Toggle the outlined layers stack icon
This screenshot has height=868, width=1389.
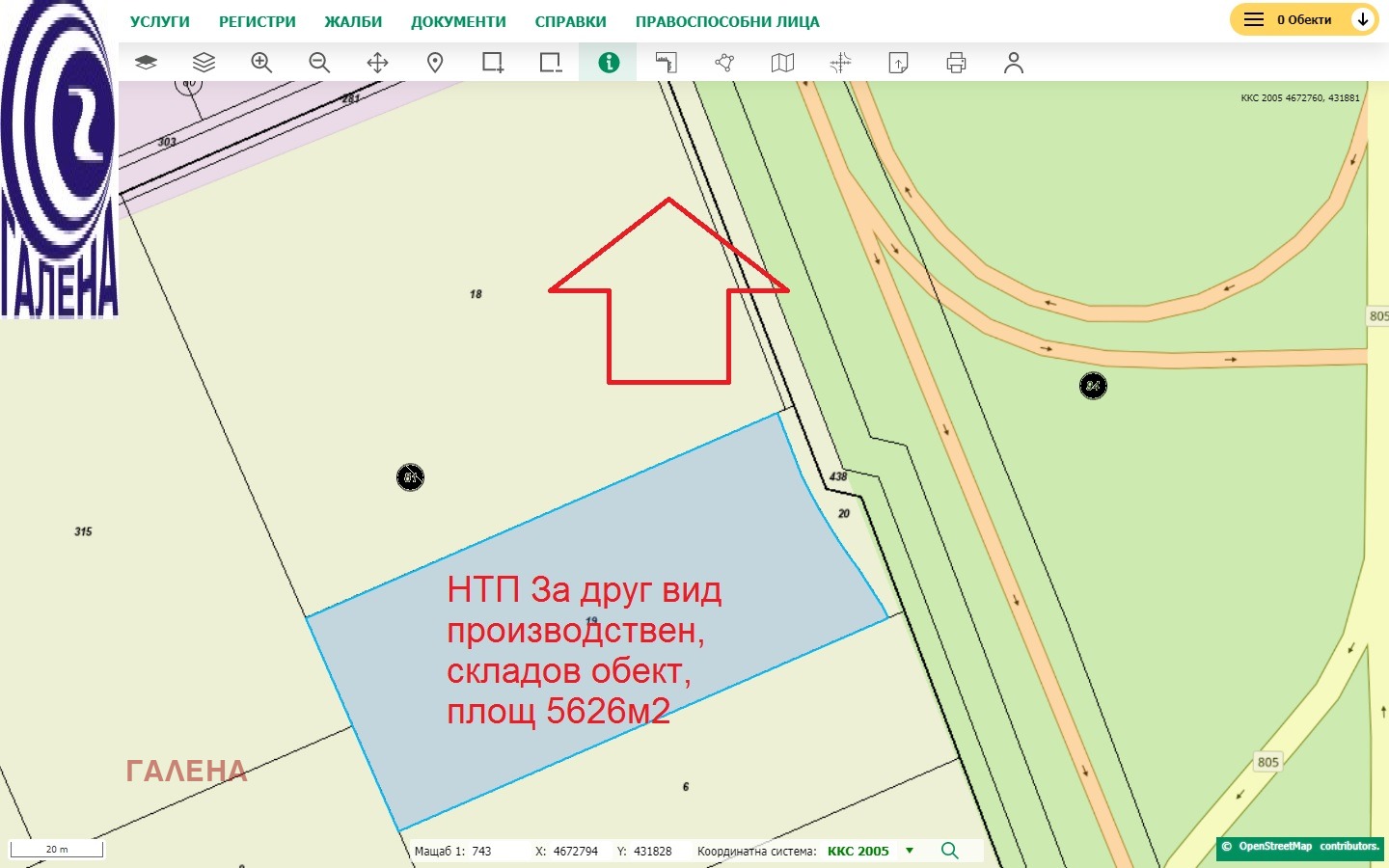point(204,63)
